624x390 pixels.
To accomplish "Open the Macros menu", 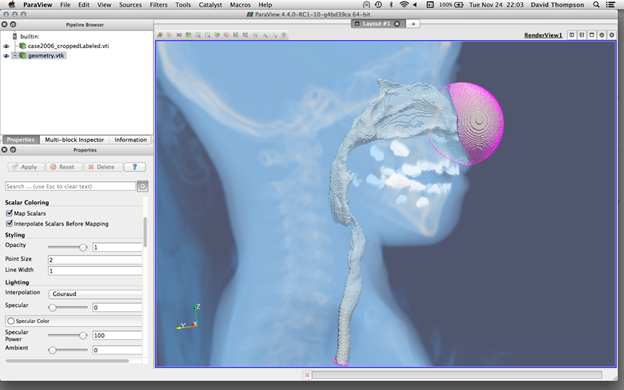I will (x=240, y=5).
